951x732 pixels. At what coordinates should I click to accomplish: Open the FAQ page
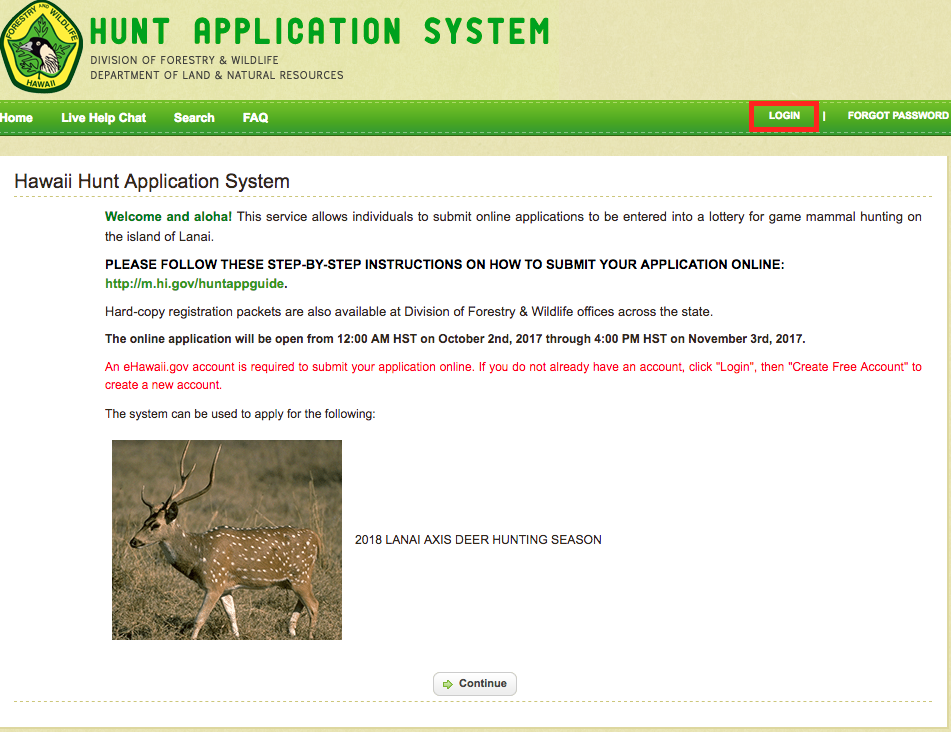(255, 118)
